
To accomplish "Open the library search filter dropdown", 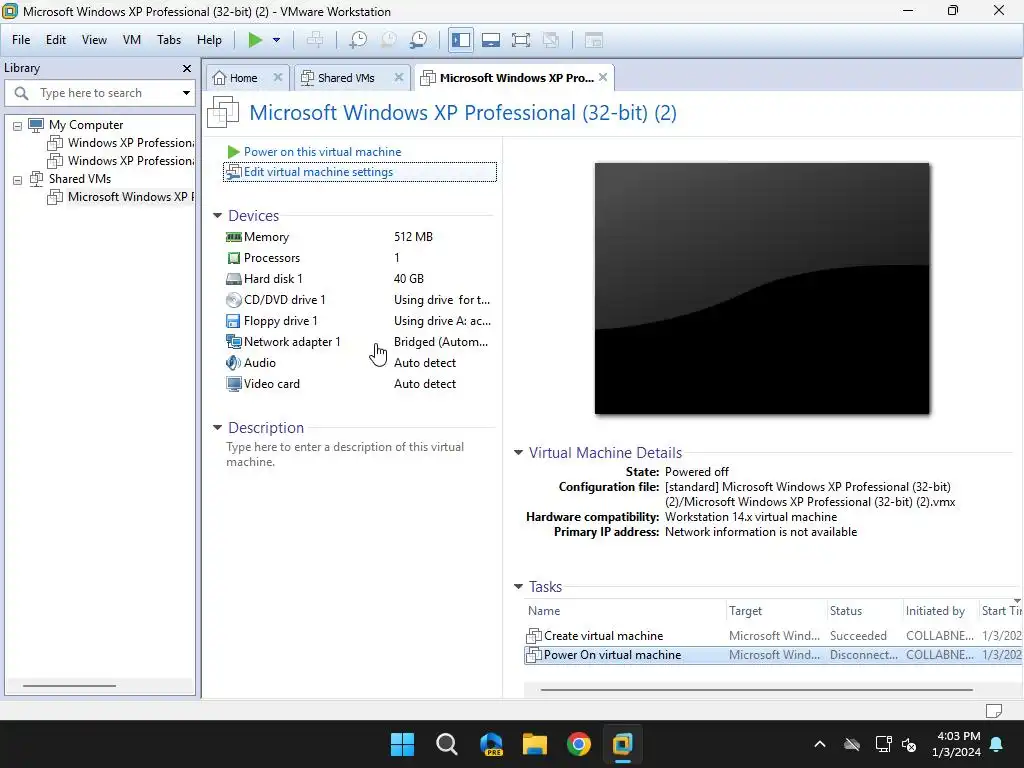I will (x=186, y=93).
